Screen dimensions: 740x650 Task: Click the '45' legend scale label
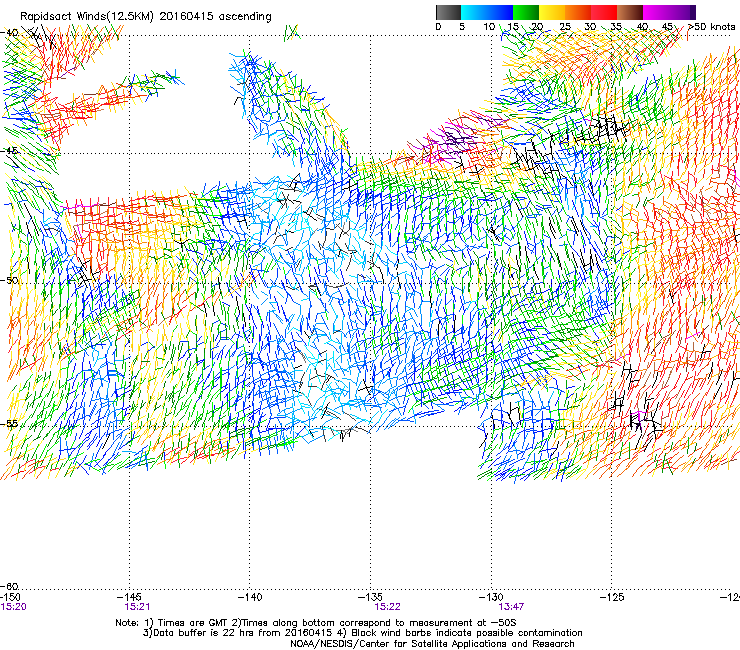point(667,27)
